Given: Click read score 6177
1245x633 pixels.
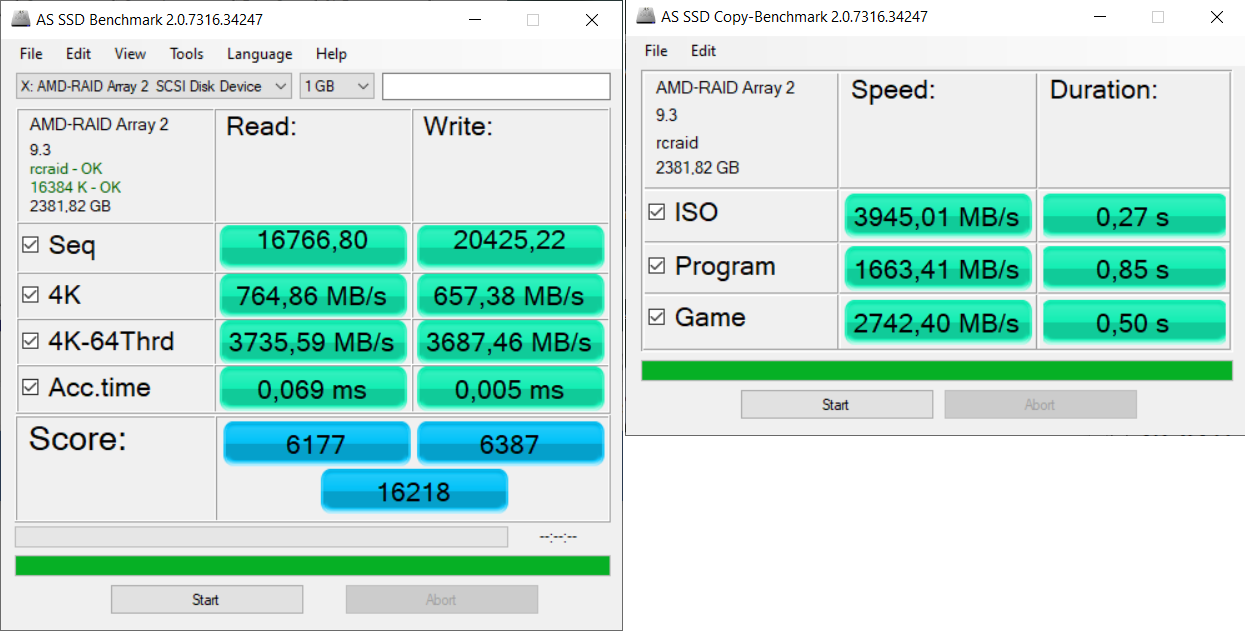Looking at the screenshot, I should tap(316, 443).
